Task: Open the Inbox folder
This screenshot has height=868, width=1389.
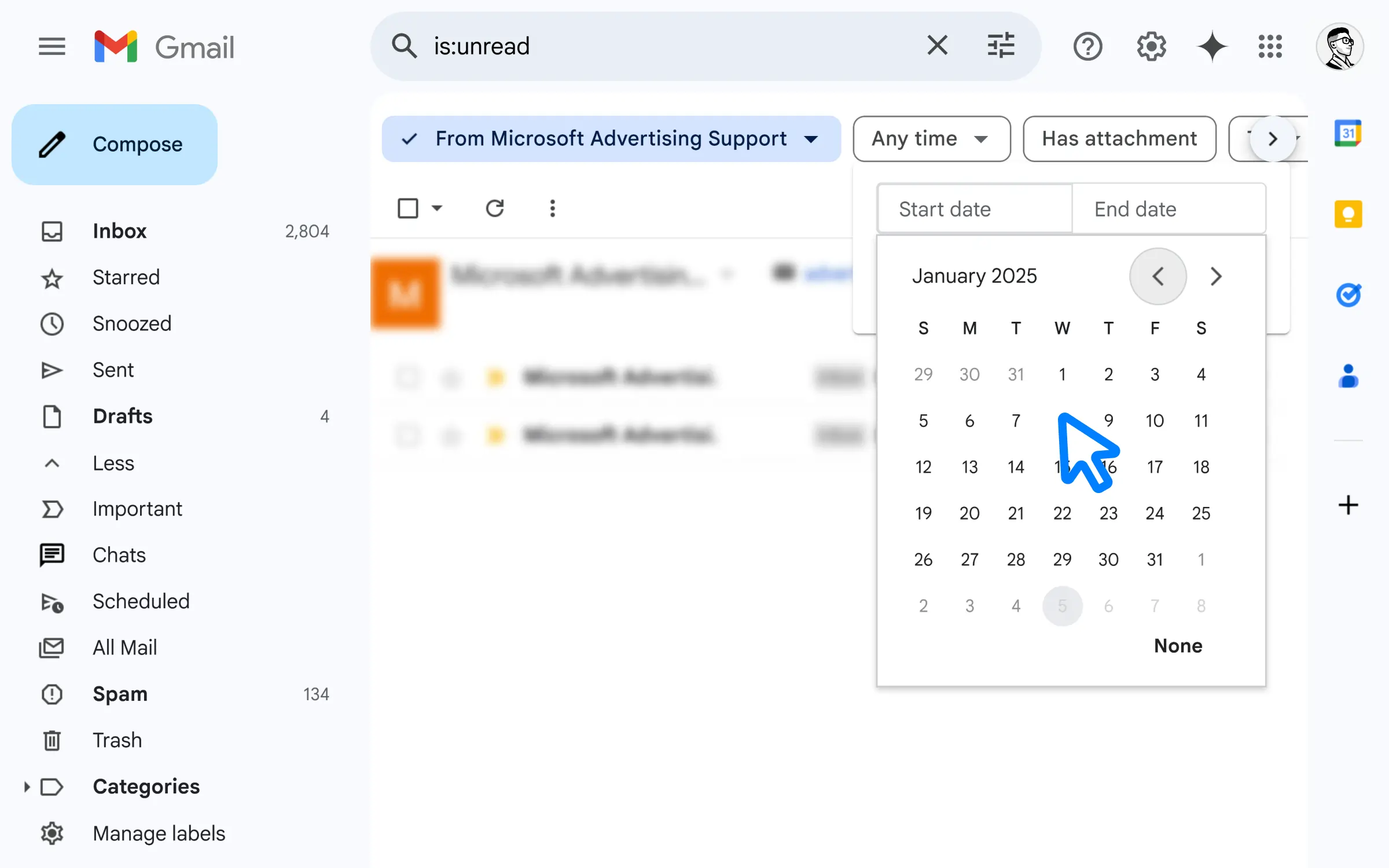Action: pos(119,231)
